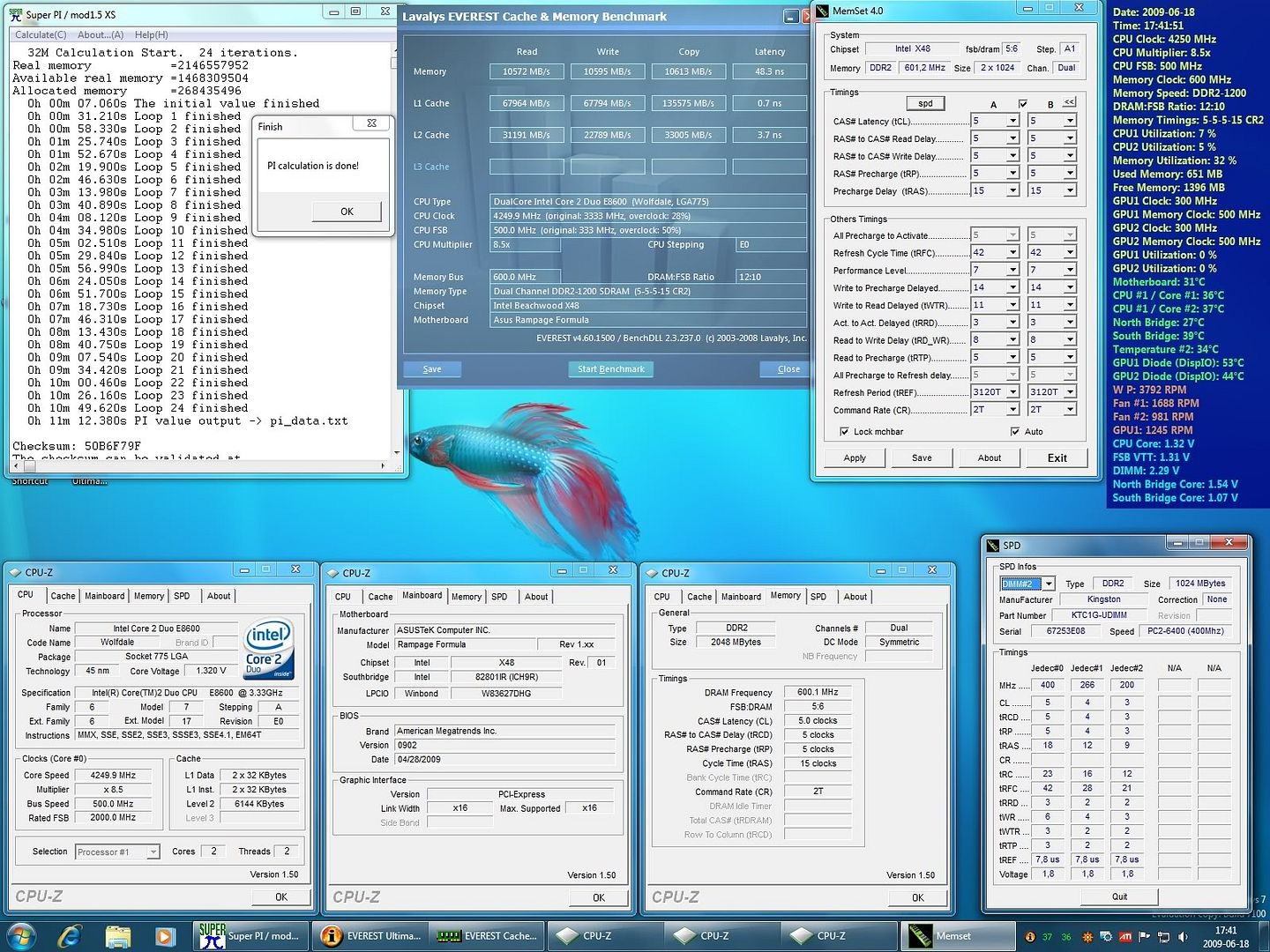
Task: Launch Internet Explorer from the taskbar
Action: click(70, 935)
